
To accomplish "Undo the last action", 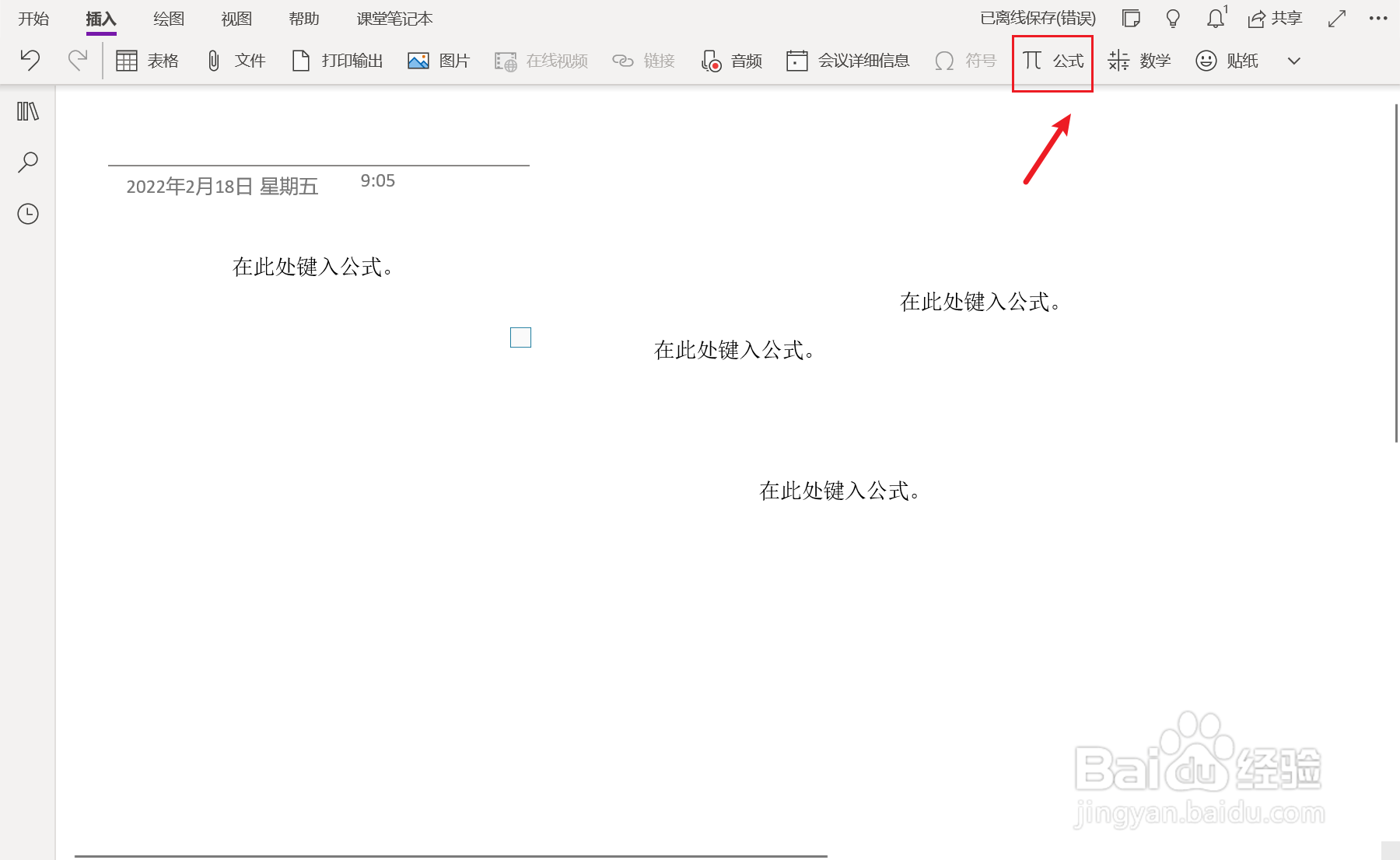I will pos(30,60).
